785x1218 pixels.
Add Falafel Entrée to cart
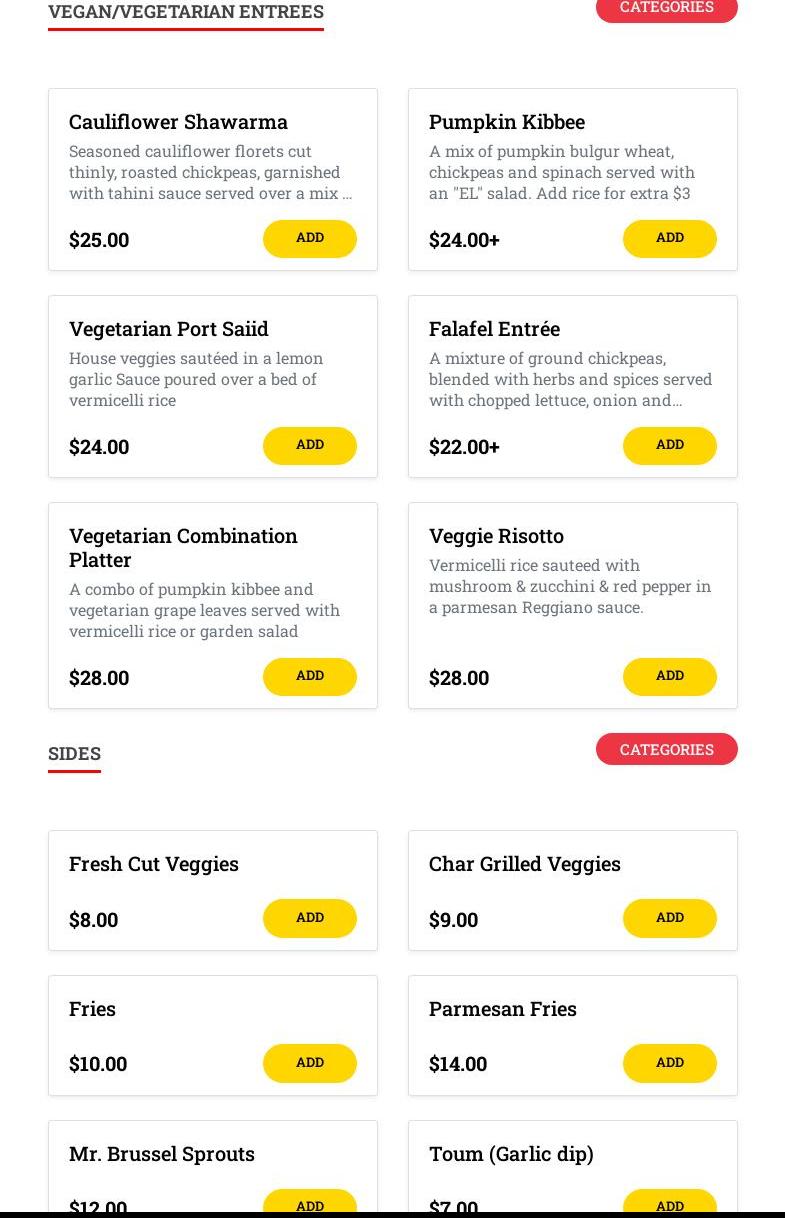tap(670, 446)
